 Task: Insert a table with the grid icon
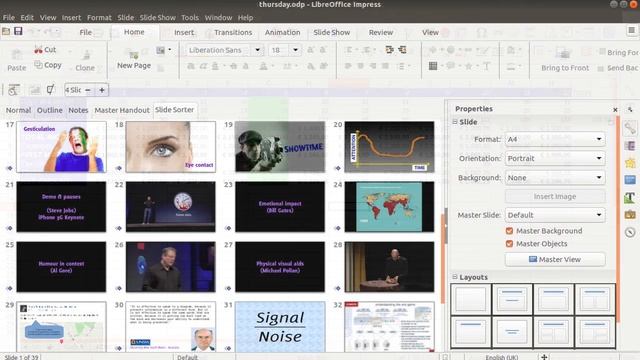(433, 65)
